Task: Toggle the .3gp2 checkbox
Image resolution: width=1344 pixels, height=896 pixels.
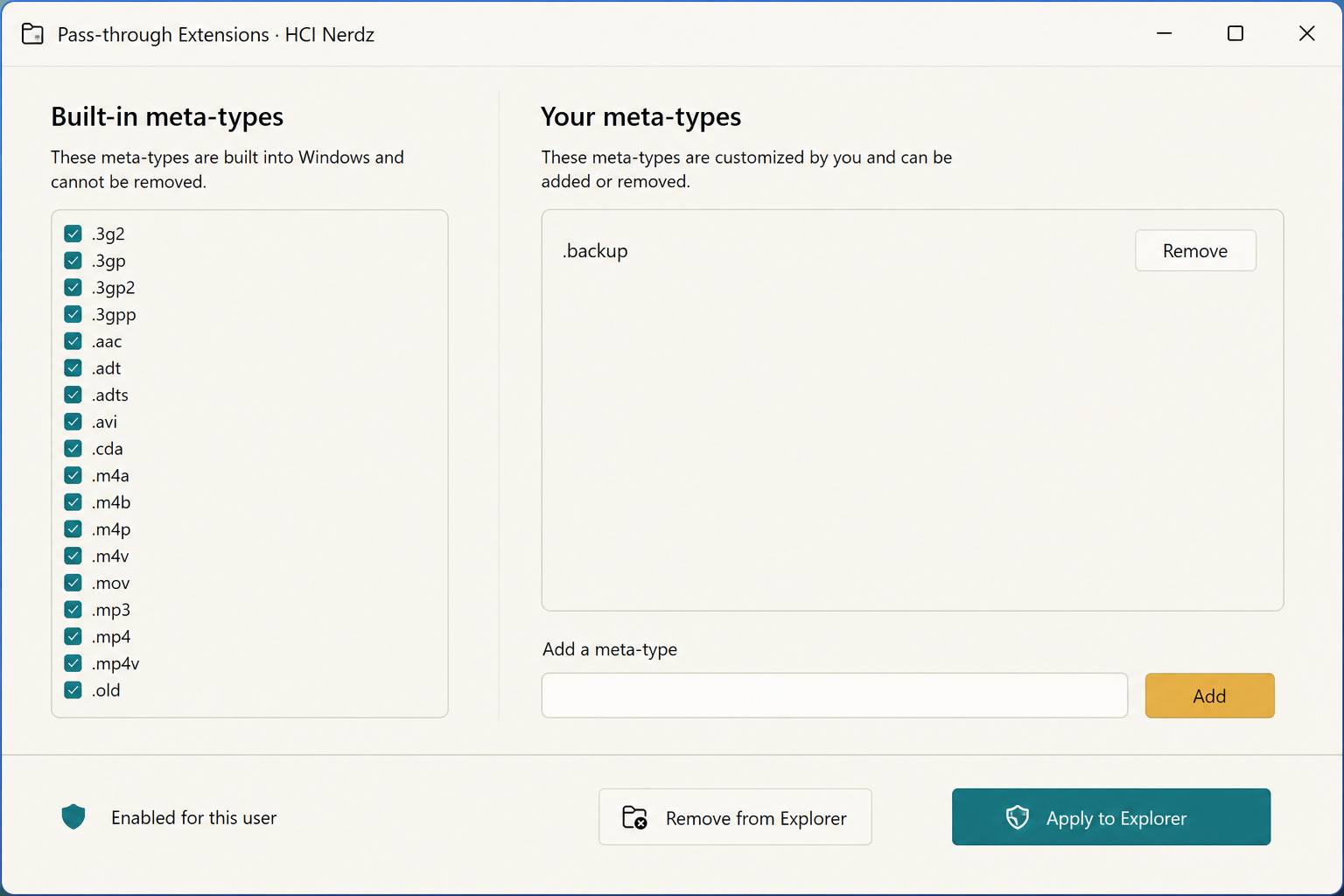Action: click(x=73, y=287)
